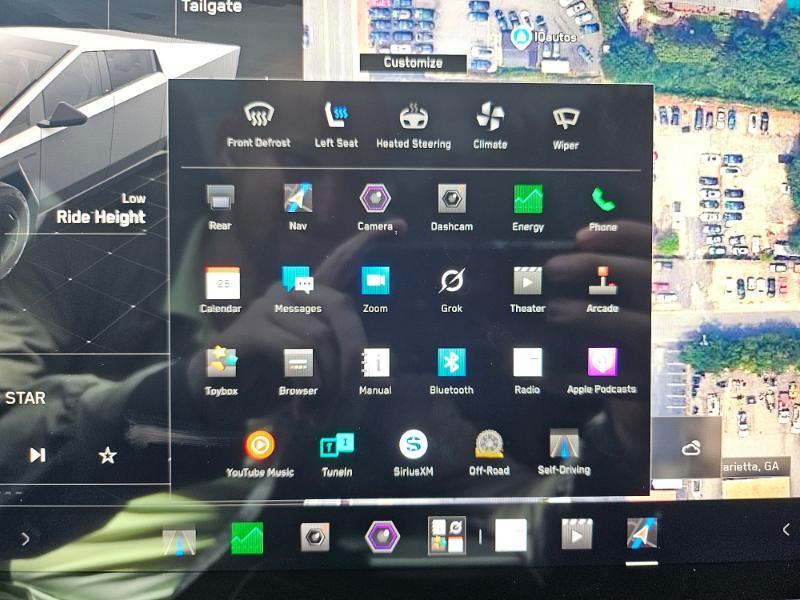Open Grok assistant
The image size is (800, 600).
(x=452, y=289)
